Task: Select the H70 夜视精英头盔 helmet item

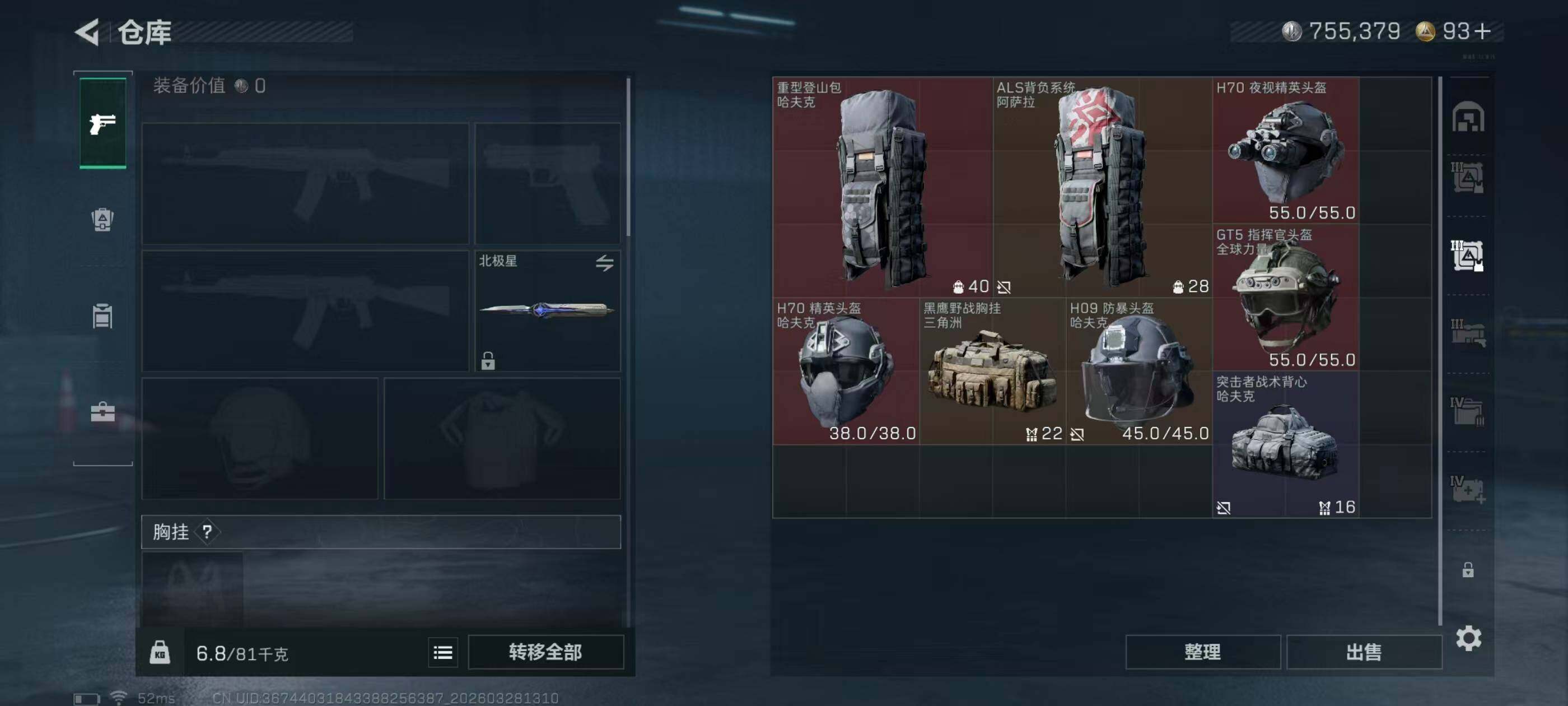Action: pyautogui.click(x=1286, y=151)
